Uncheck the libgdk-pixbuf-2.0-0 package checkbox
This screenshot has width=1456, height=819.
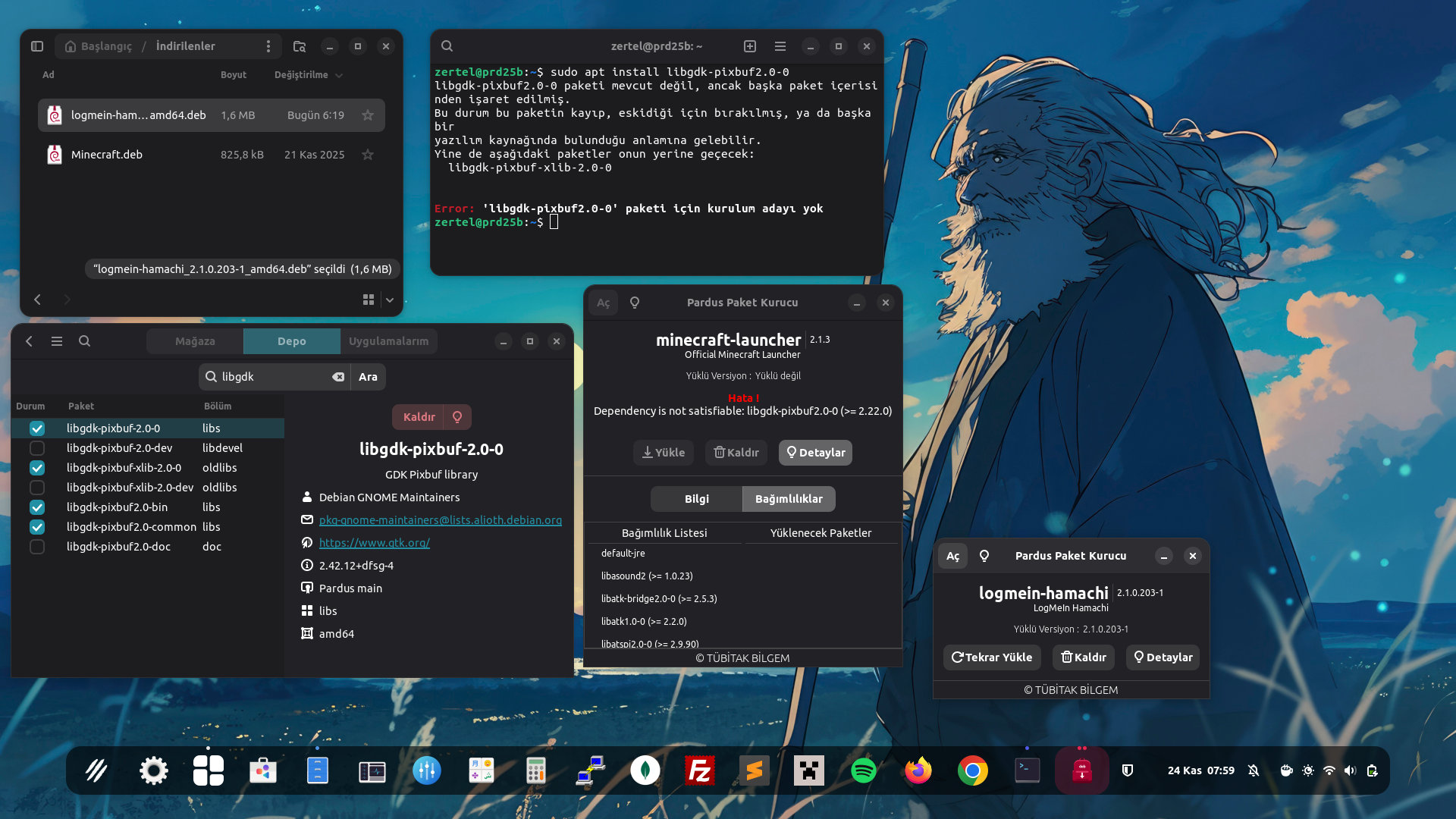pyautogui.click(x=37, y=428)
